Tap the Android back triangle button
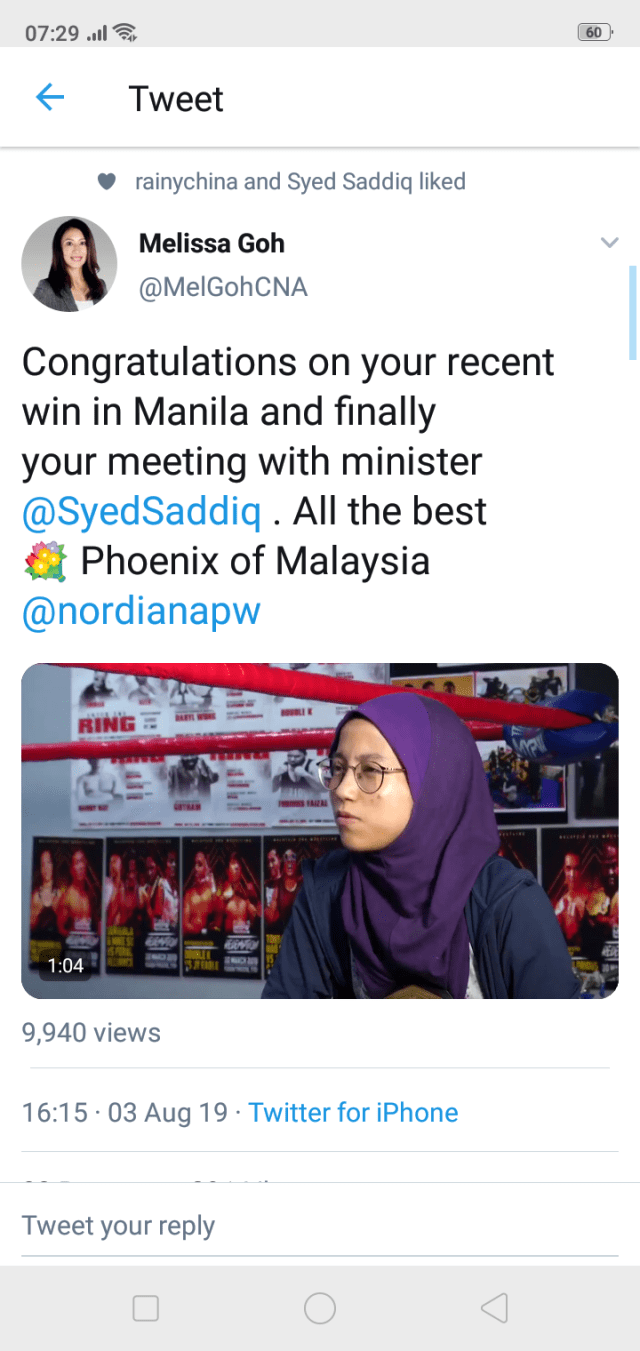This screenshot has height=1351, width=640. [494, 1308]
